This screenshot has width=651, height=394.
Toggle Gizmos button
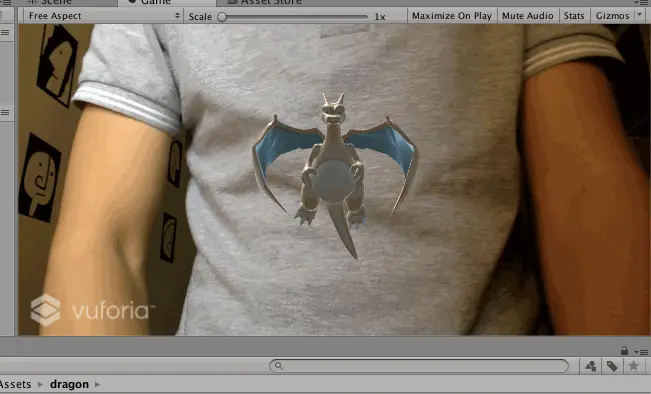[612, 16]
